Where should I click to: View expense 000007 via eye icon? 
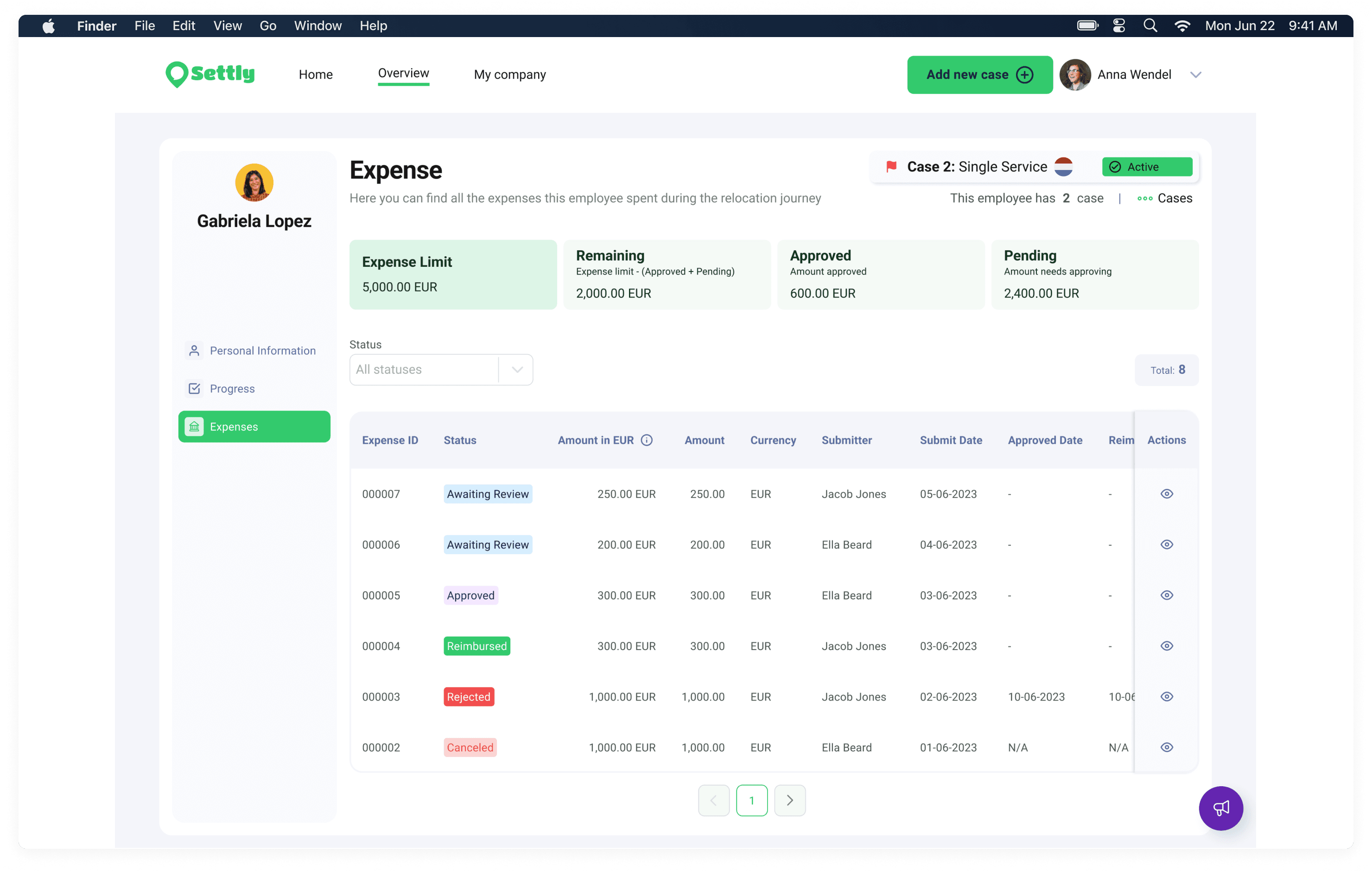(x=1166, y=494)
